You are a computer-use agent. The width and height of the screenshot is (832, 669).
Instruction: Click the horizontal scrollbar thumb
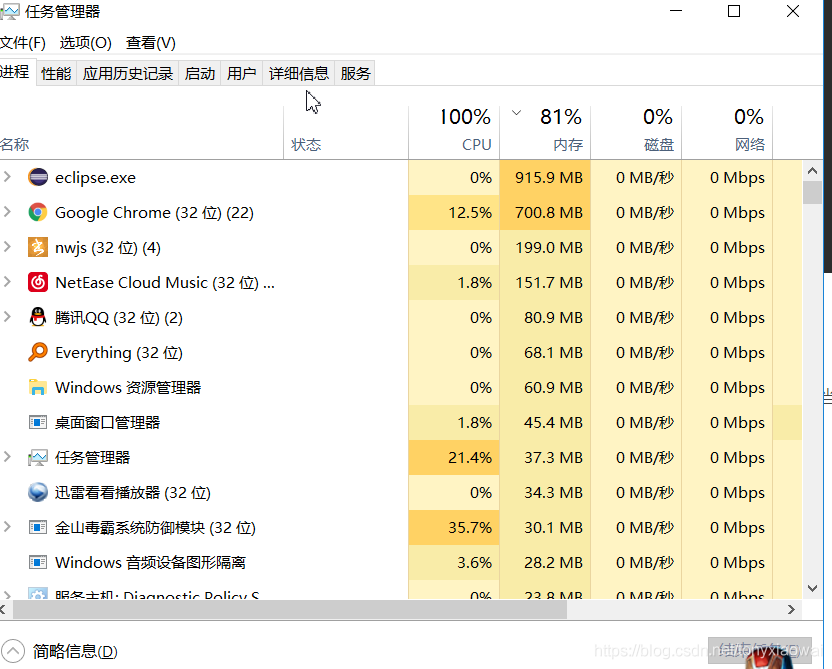(x=290, y=610)
